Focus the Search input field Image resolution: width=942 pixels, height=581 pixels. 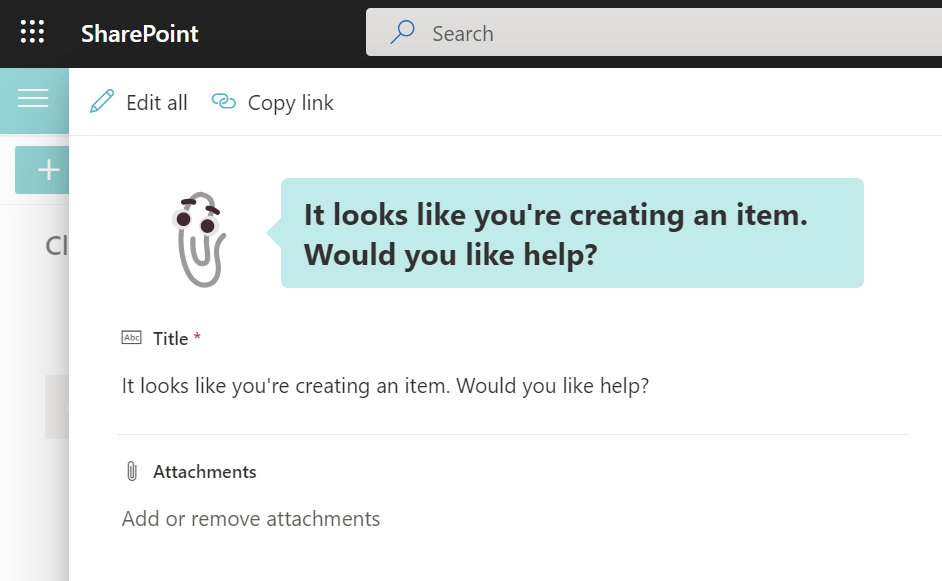click(x=654, y=32)
